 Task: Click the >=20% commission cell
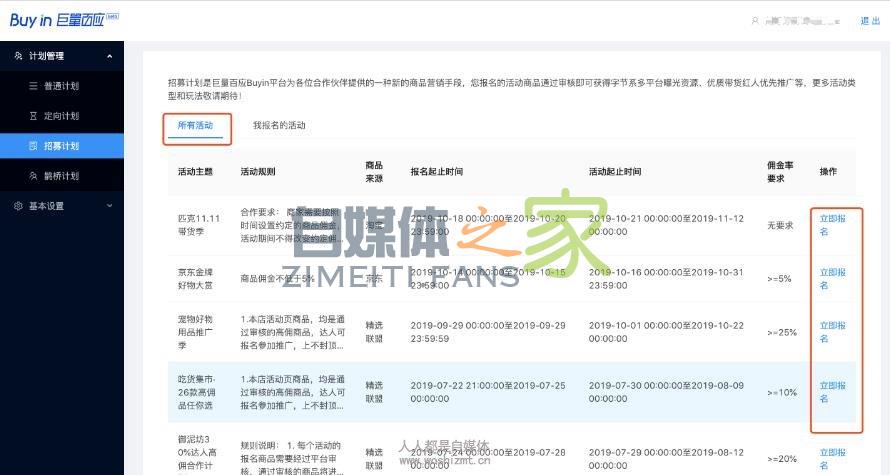tap(782, 459)
